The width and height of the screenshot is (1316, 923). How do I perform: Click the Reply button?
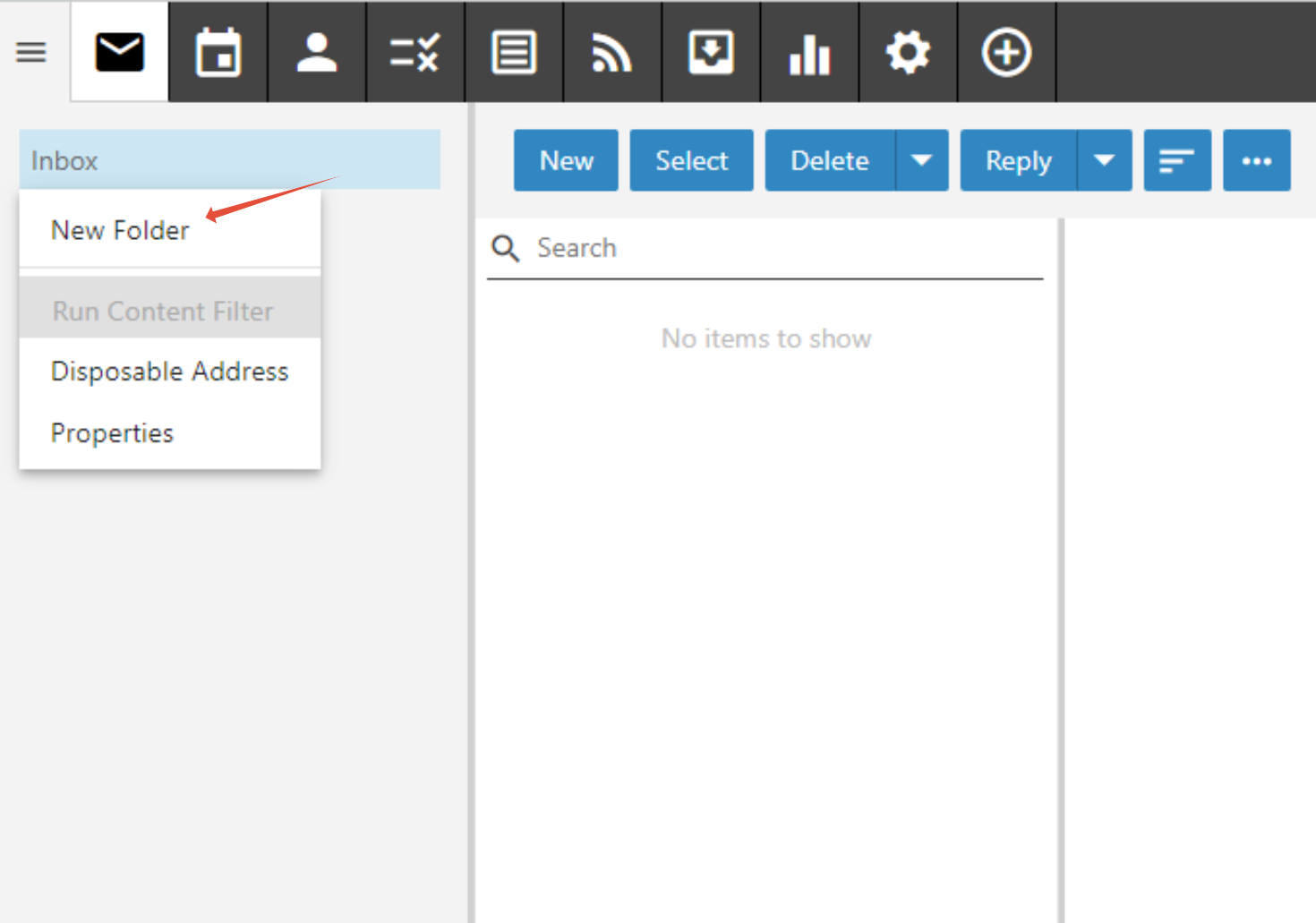[x=1019, y=160]
